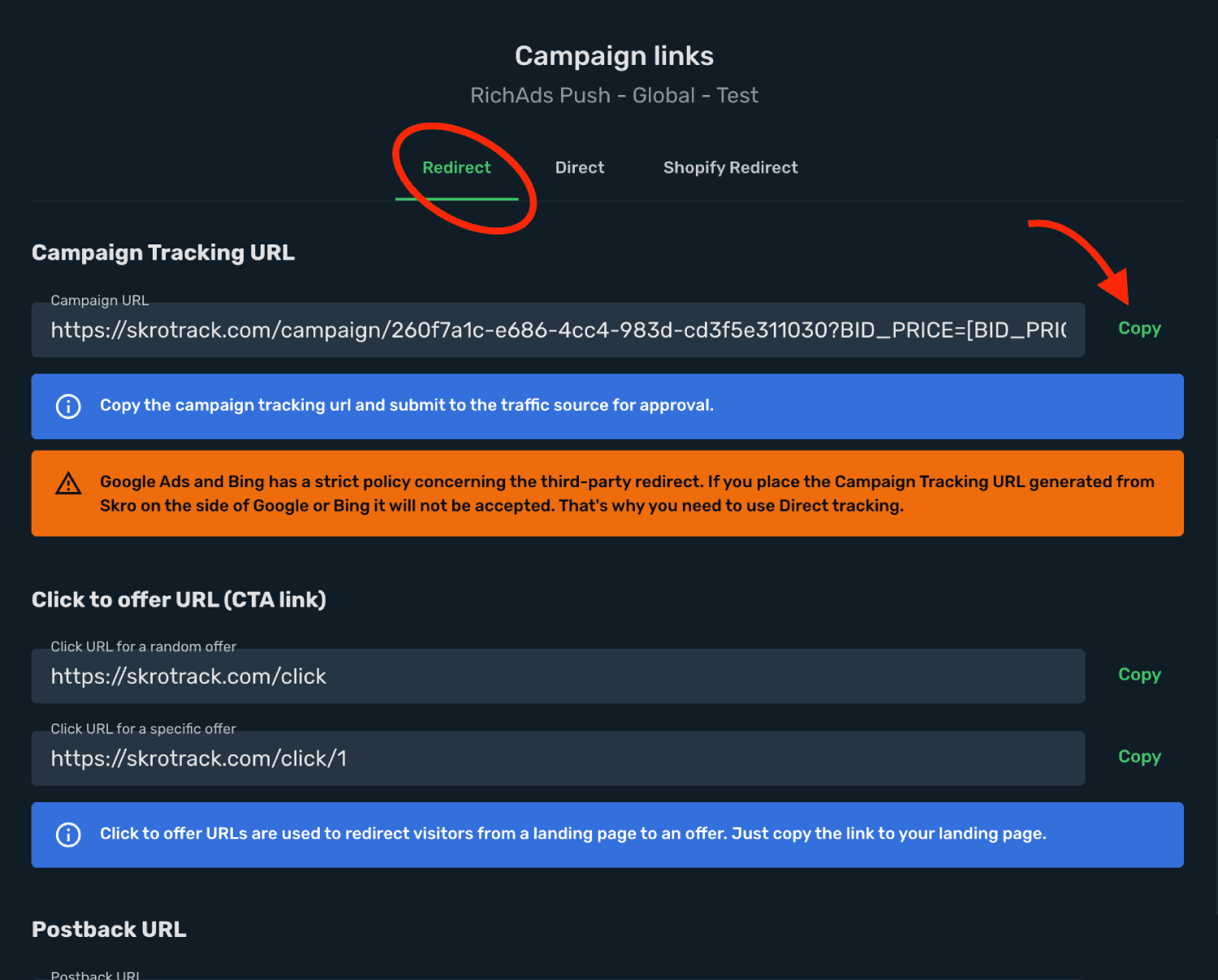1218x980 pixels.
Task: Open the Direct tab
Action: point(580,168)
